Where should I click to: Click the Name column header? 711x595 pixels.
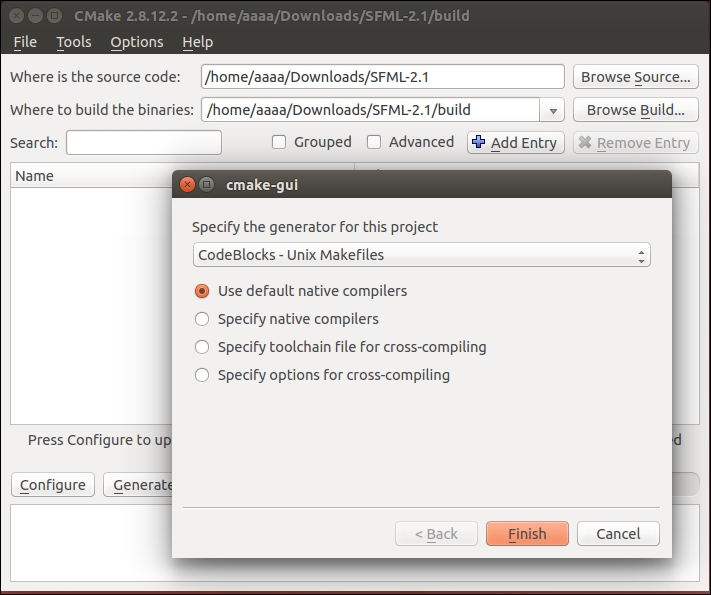(x=91, y=176)
